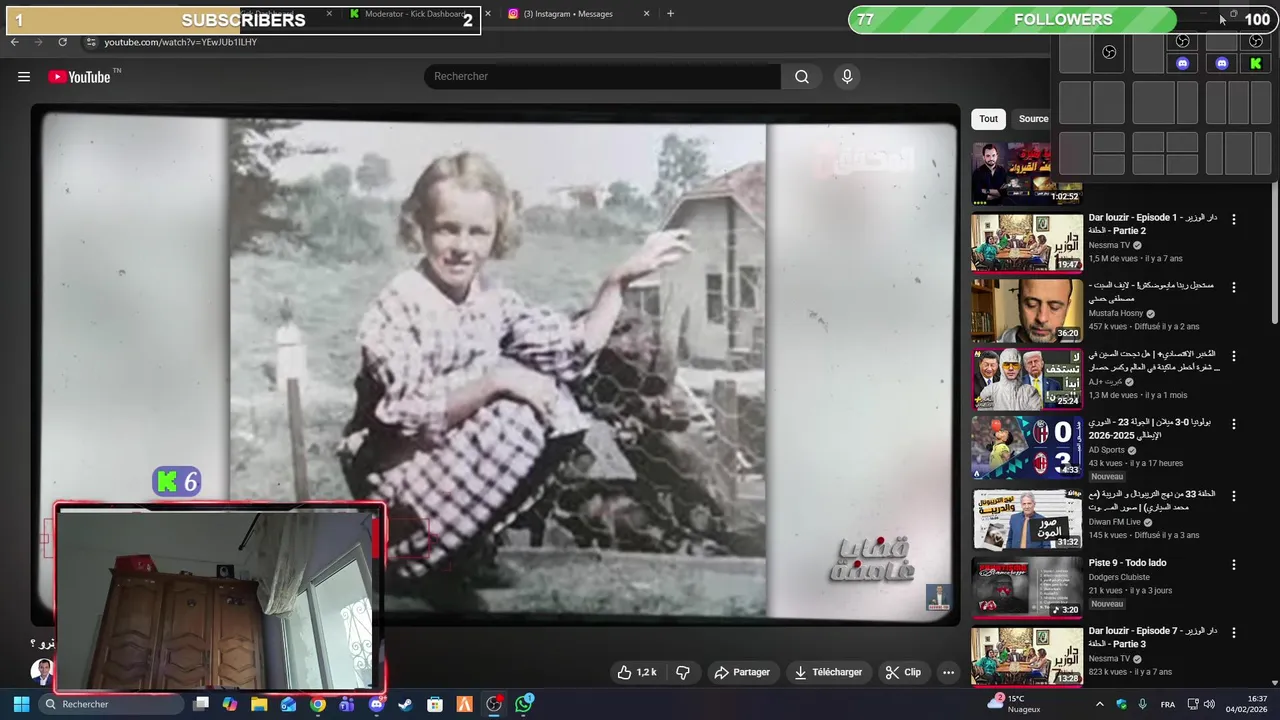Open options for Piste 9 - Todo lado
The width and height of the screenshot is (1280, 720).
coord(1233,564)
